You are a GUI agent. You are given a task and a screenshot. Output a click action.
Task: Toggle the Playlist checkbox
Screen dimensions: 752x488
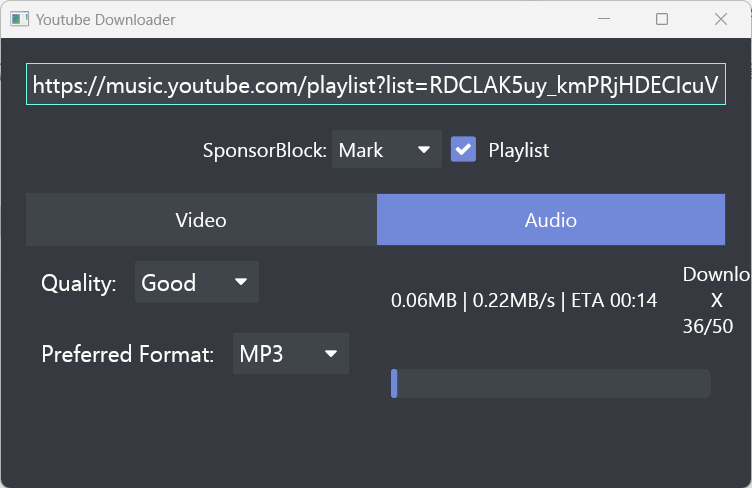(463, 150)
